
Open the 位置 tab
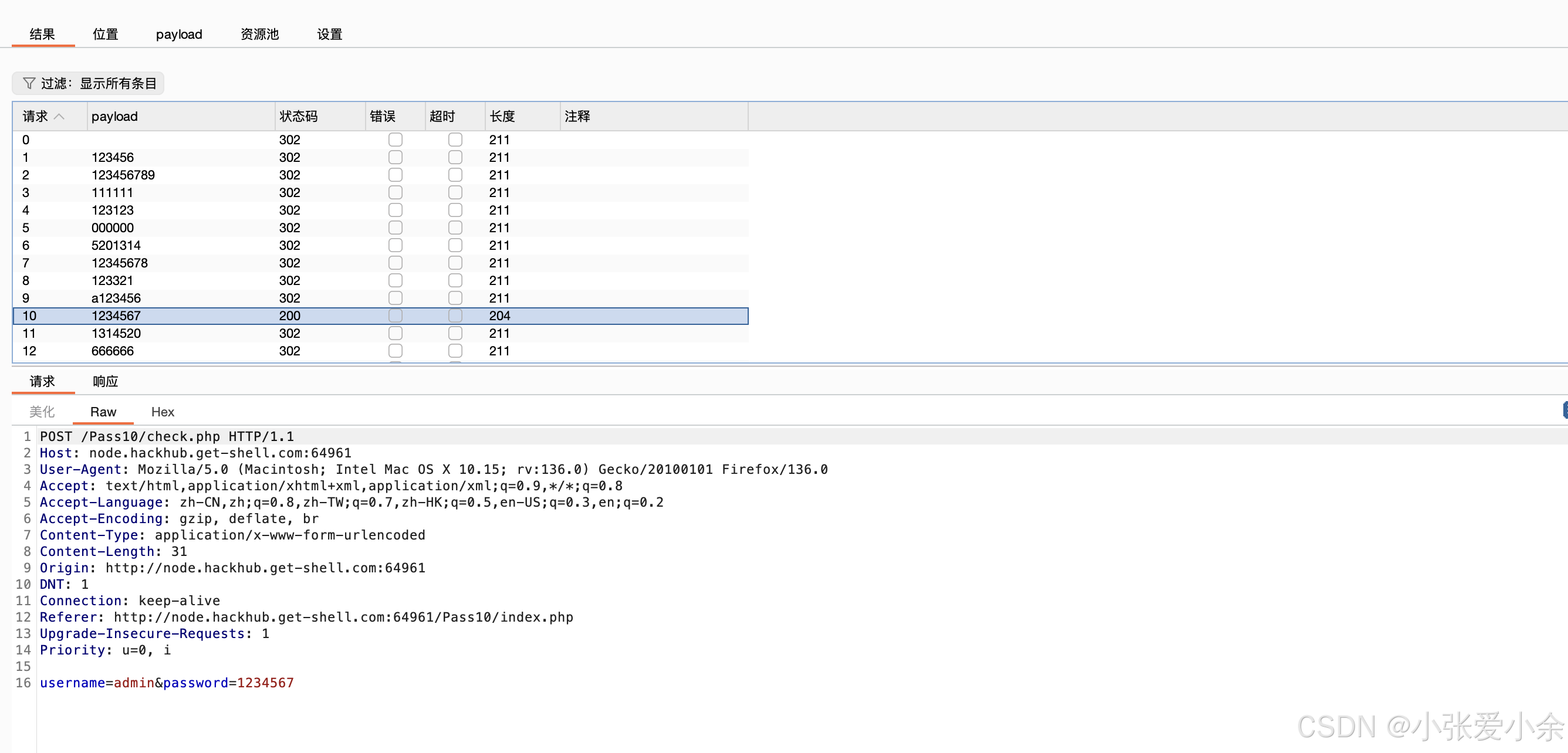coord(105,34)
